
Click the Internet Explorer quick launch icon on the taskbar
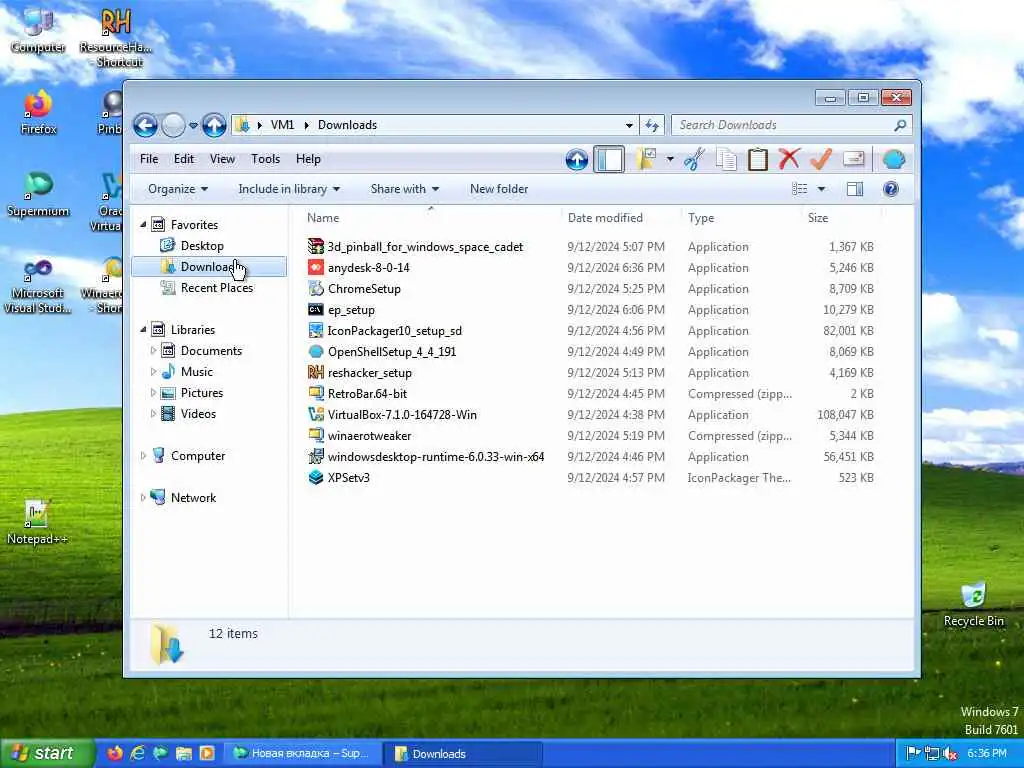[x=137, y=754]
